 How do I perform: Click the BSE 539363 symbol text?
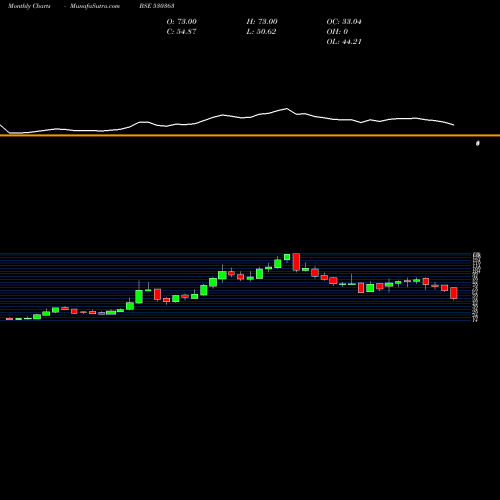click(x=157, y=6)
